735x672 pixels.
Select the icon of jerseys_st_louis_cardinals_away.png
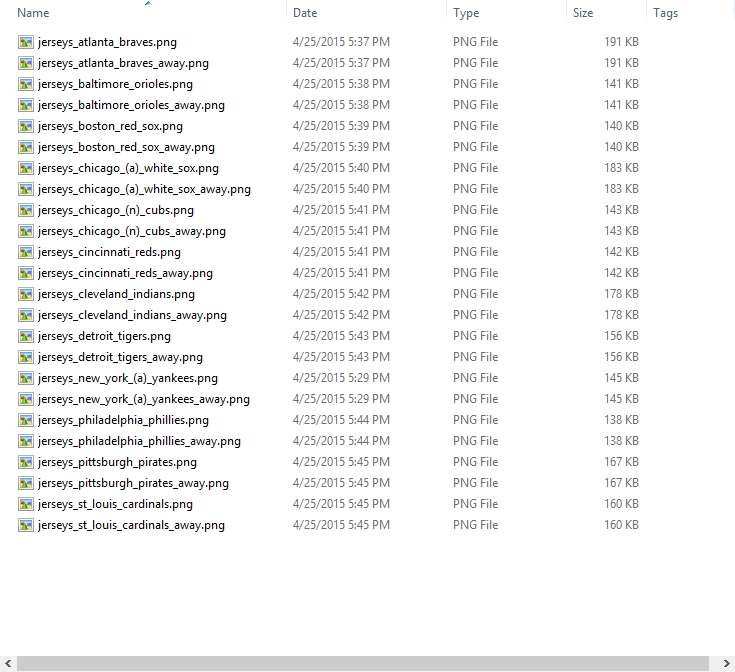point(26,525)
